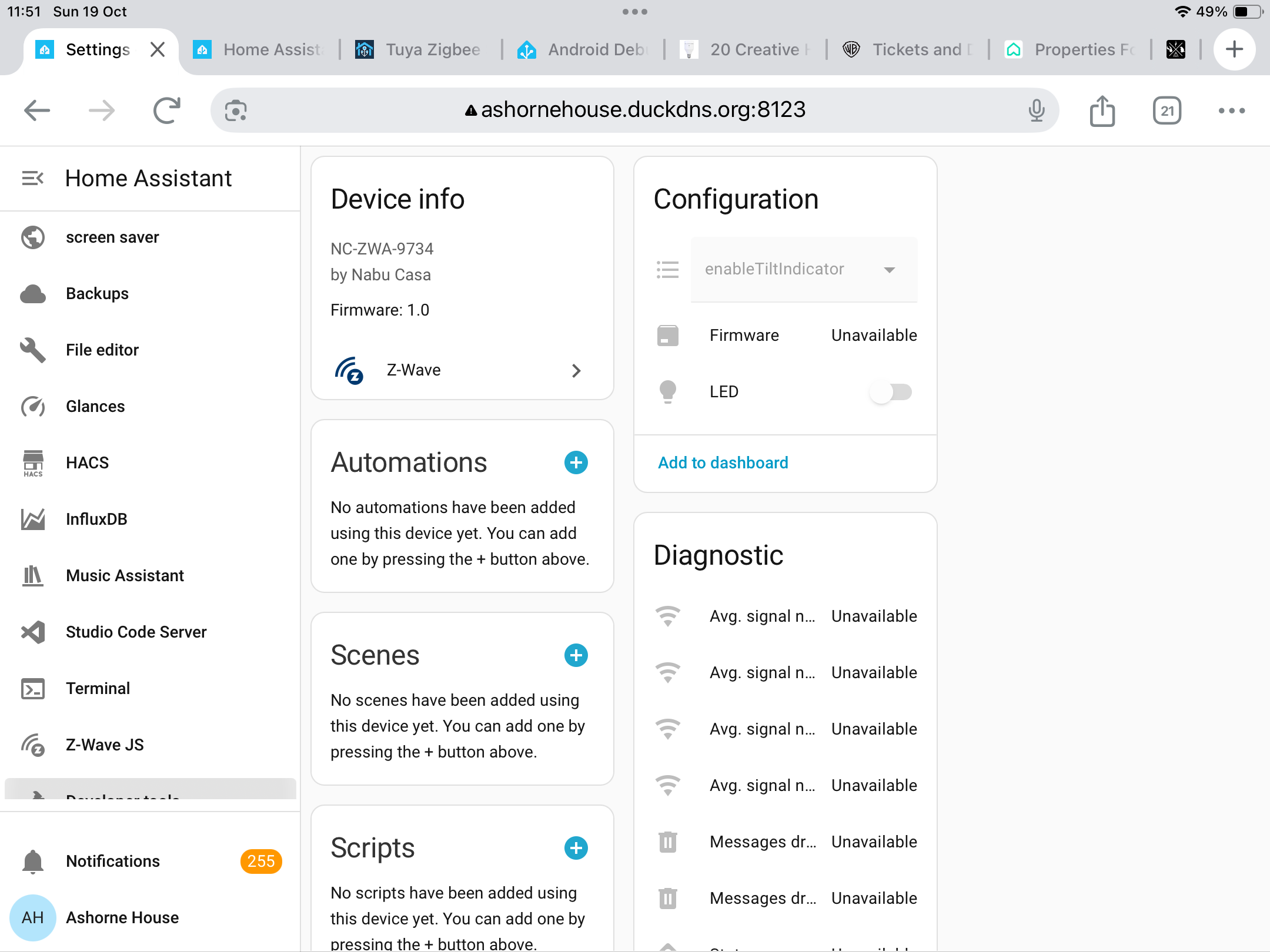
Task: Toggle the LED switch on
Action: click(x=891, y=392)
